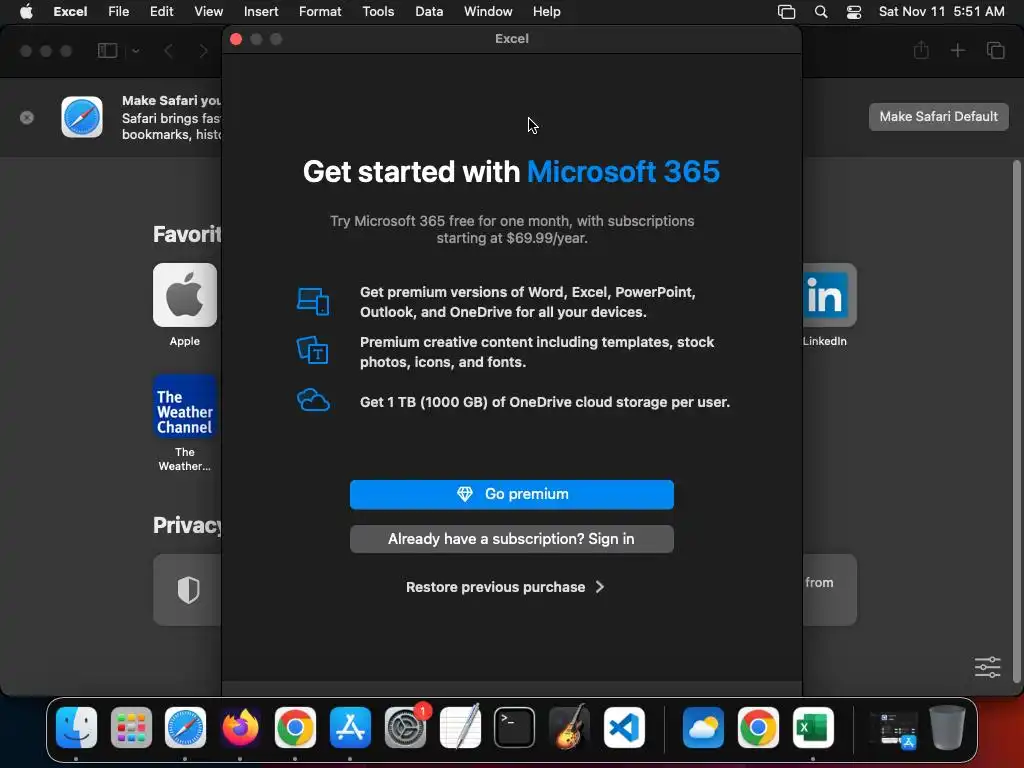The image size is (1024, 768).
Task: Open Restore previous purchase link
Action: click(x=504, y=587)
